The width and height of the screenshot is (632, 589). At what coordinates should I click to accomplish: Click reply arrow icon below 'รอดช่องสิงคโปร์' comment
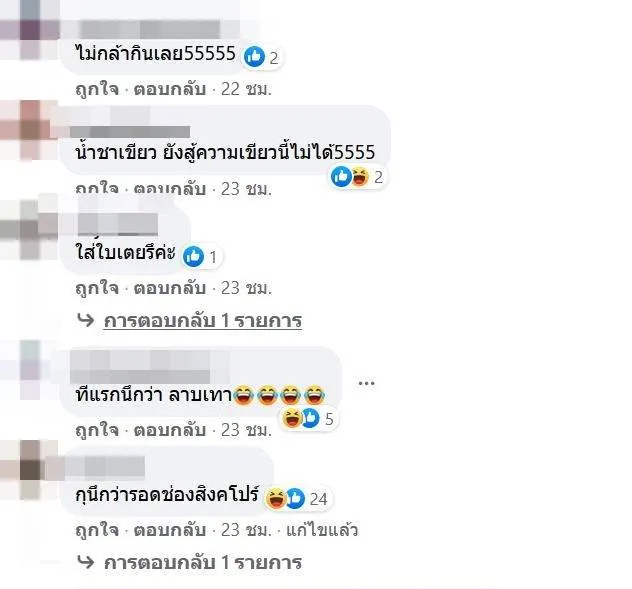coord(86,562)
